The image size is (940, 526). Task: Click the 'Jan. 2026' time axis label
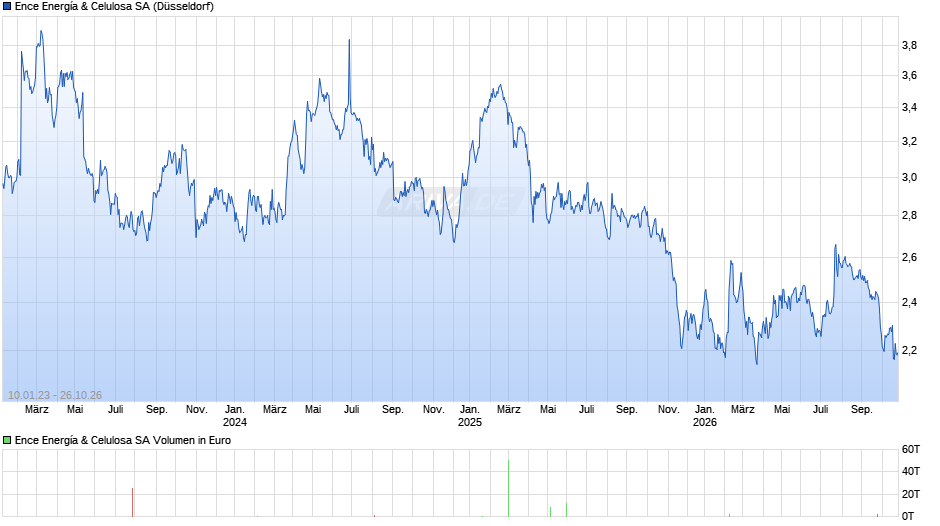tap(704, 416)
